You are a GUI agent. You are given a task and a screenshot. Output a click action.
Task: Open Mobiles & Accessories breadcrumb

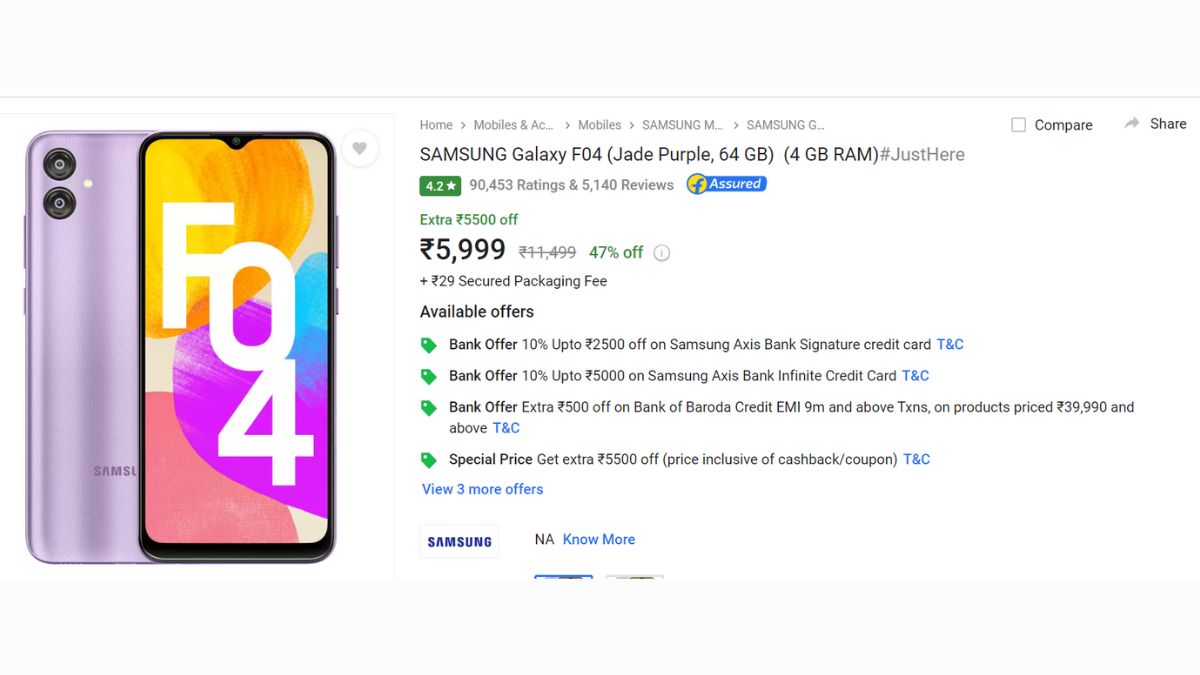pyautogui.click(x=513, y=125)
